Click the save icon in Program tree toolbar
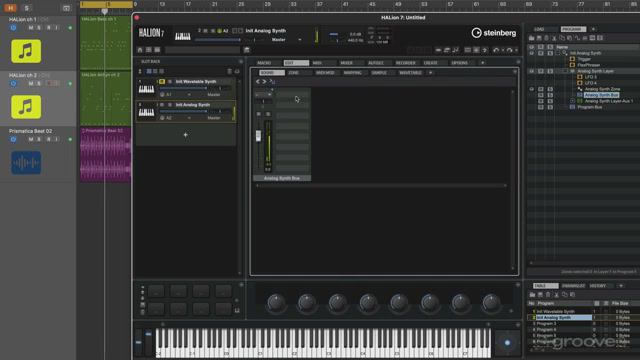The height and width of the screenshot is (360, 640). pos(539,38)
